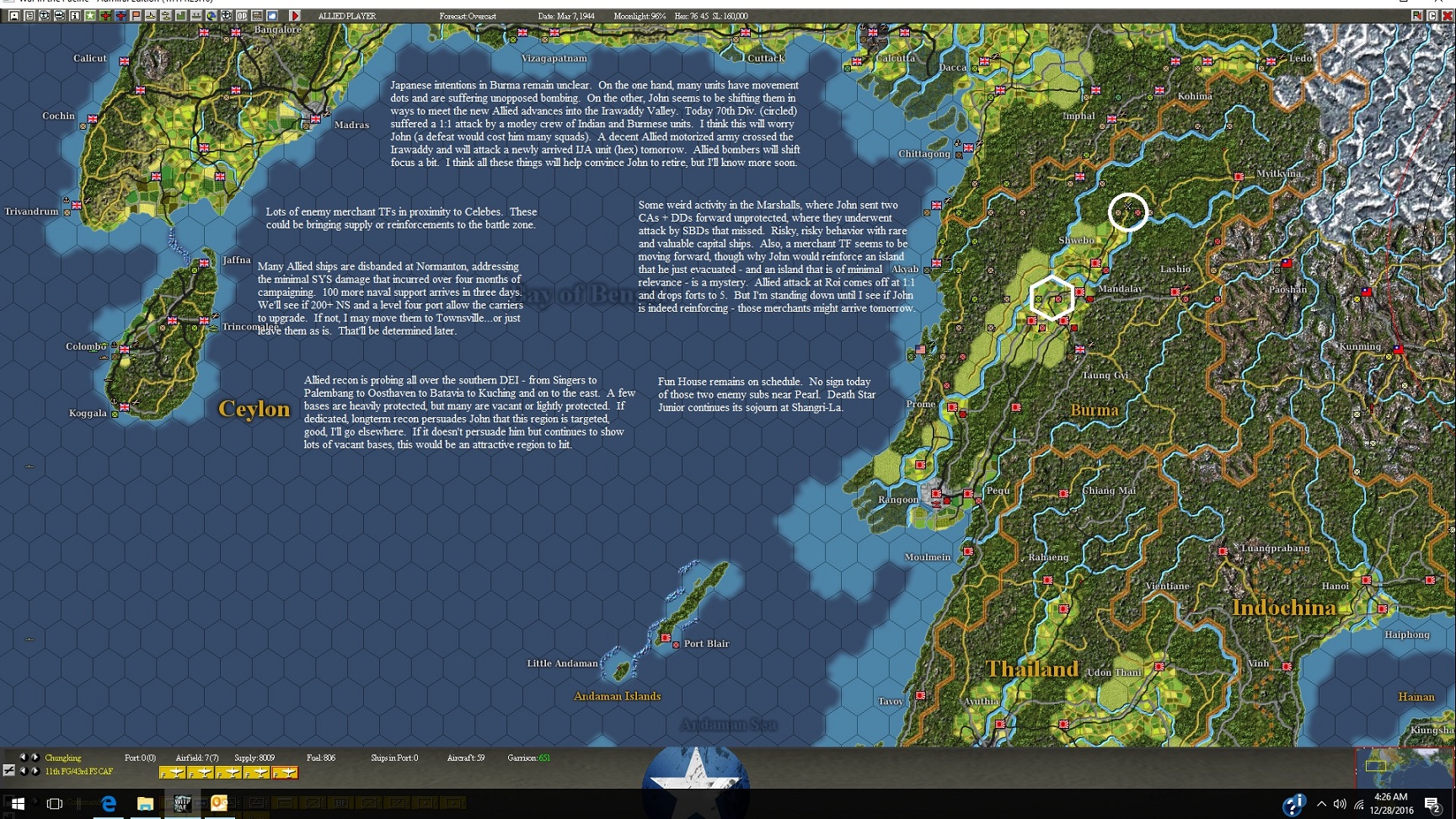This screenshot has height=819, width=1456.
Task: Click the C icon at top right
Action: (1432, 16)
